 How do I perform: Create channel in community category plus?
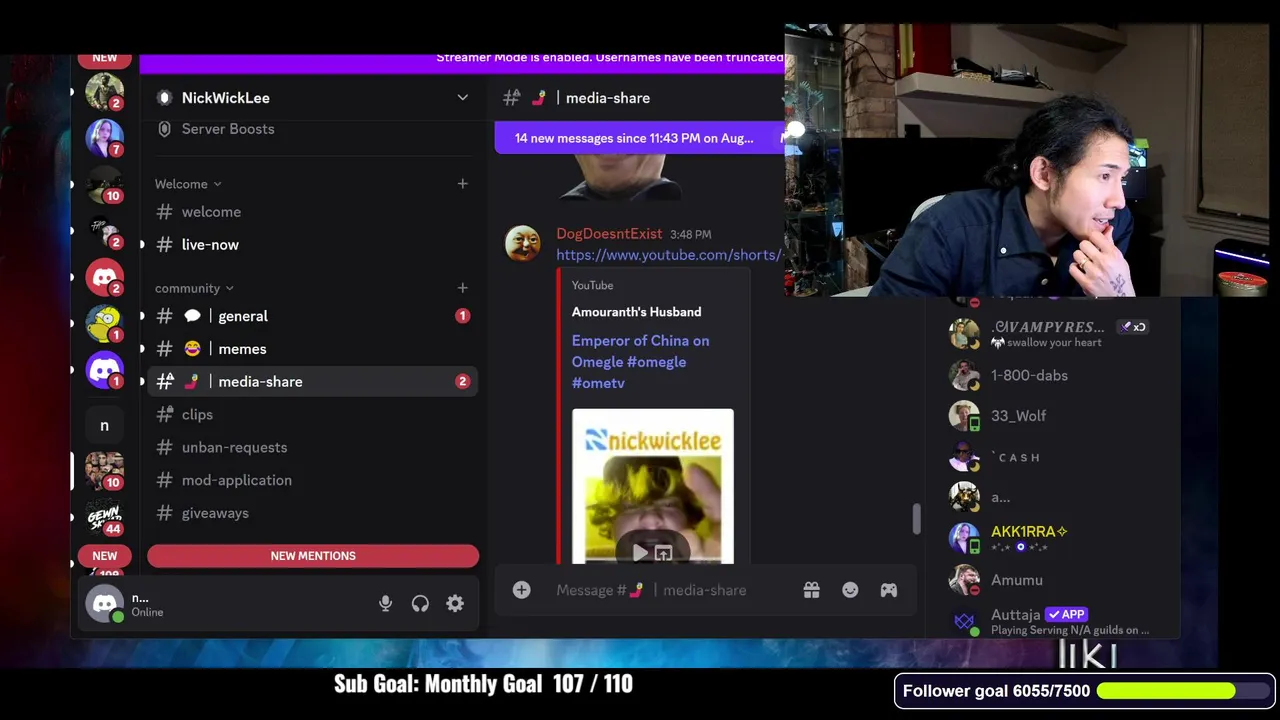[462, 288]
